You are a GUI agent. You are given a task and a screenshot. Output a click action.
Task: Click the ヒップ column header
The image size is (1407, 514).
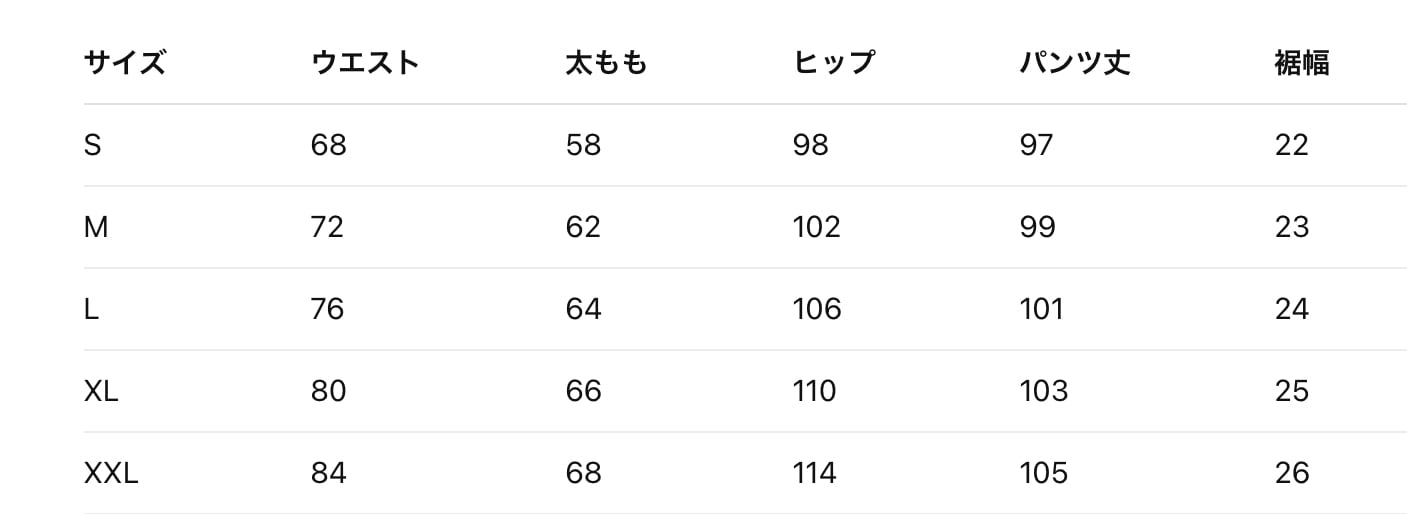(x=834, y=63)
